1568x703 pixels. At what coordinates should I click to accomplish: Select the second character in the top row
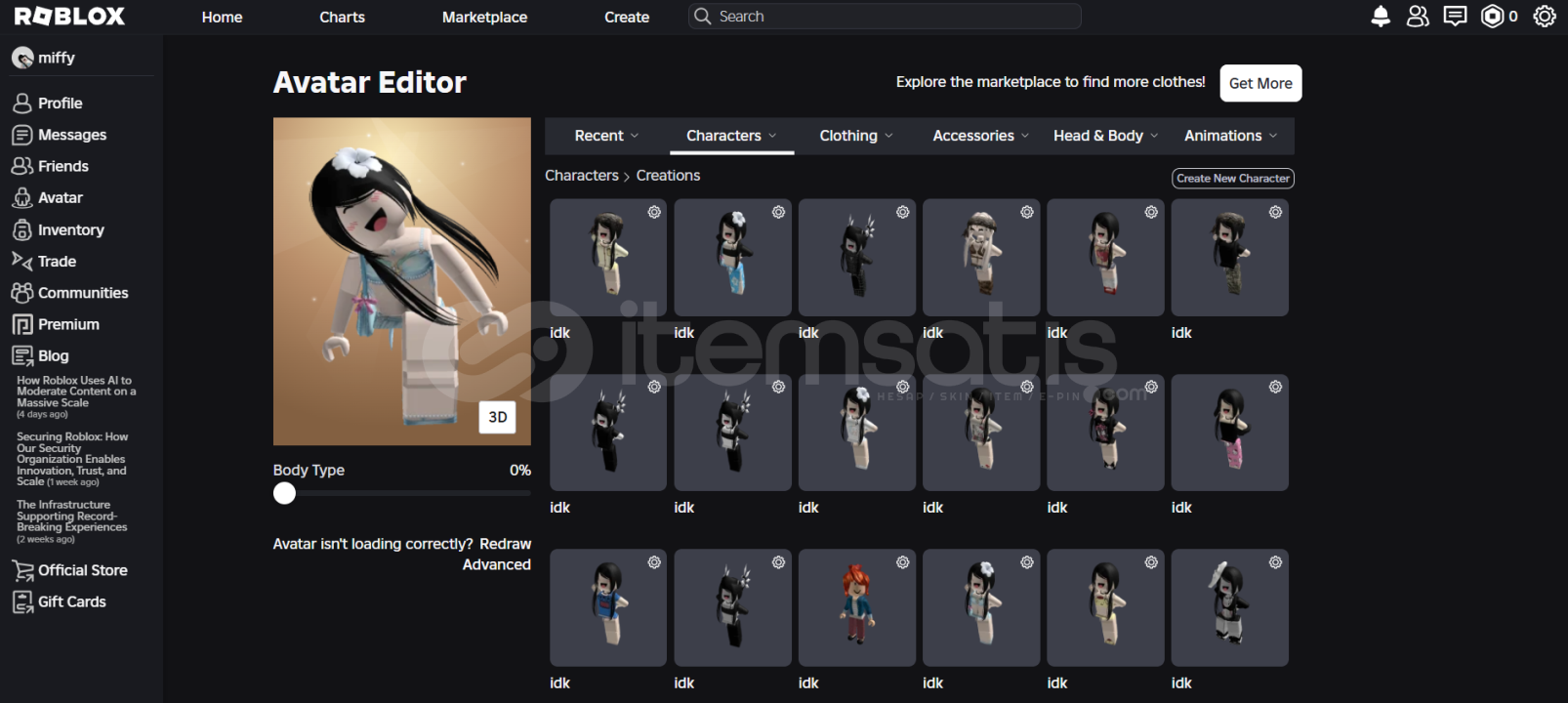tap(732, 257)
